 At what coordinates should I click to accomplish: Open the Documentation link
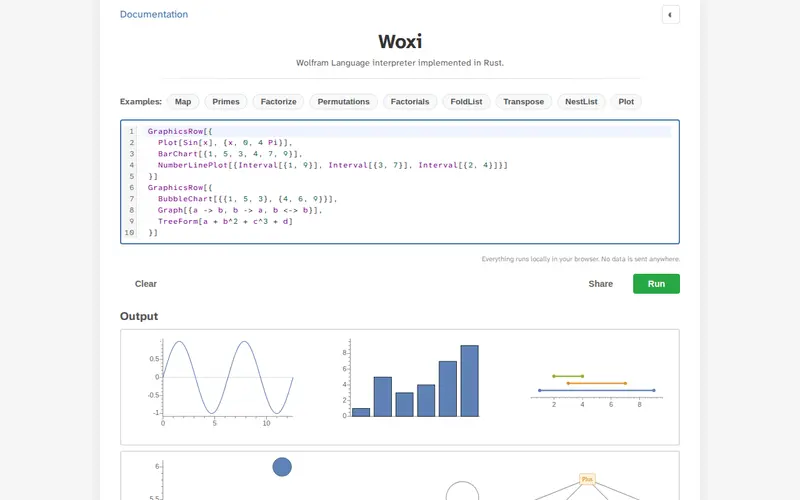click(x=154, y=14)
